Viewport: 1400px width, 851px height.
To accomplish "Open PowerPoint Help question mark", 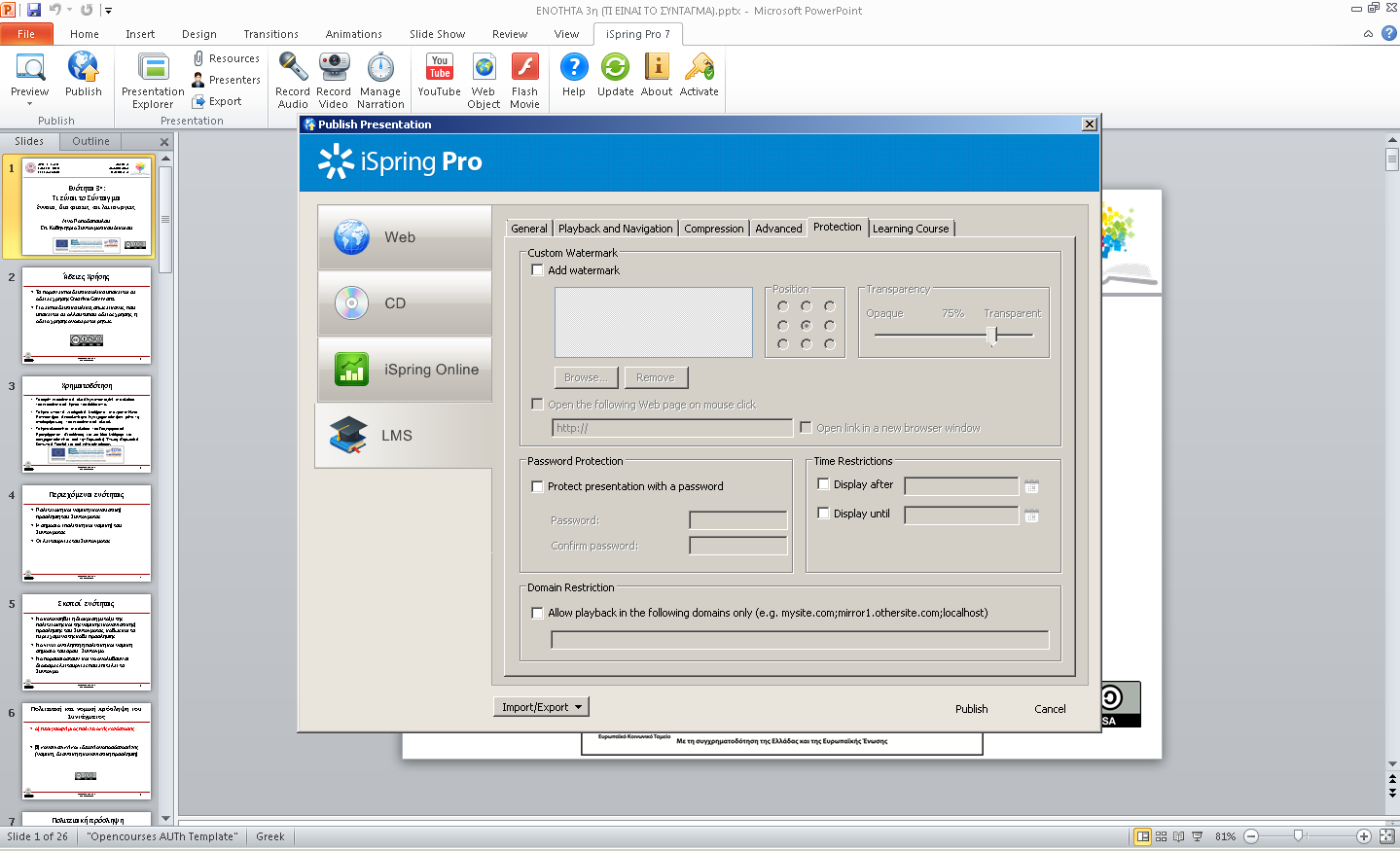I will [x=1389, y=33].
